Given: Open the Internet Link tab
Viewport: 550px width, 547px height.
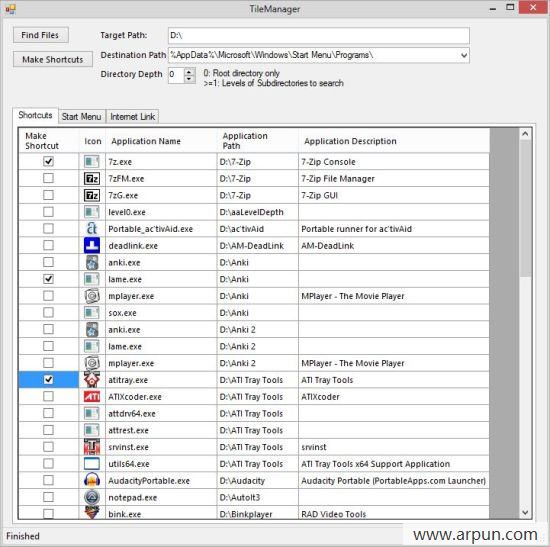Looking at the screenshot, I should click(133, 116).
